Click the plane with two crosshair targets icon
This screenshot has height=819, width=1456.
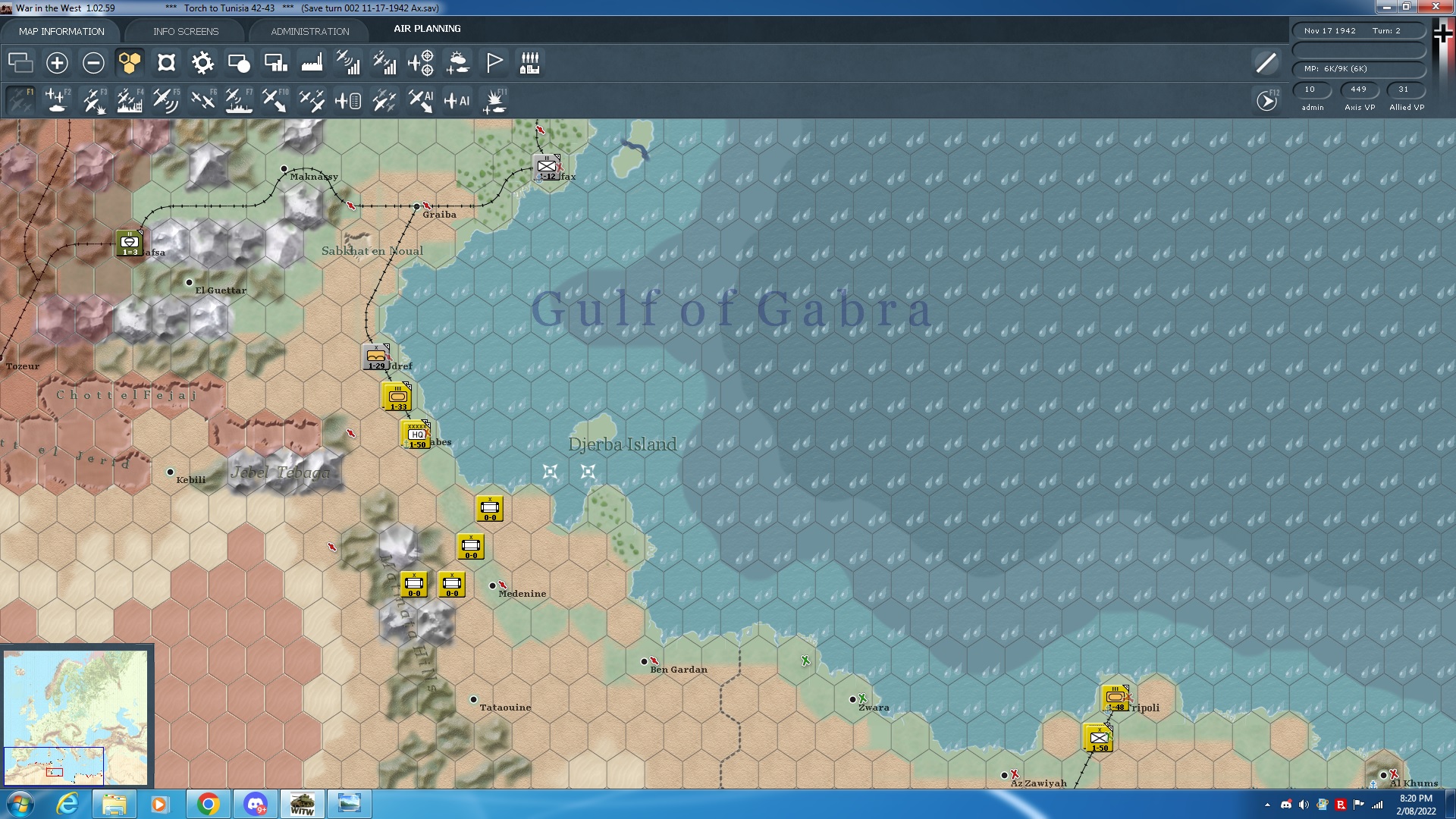tap(421, 63)
